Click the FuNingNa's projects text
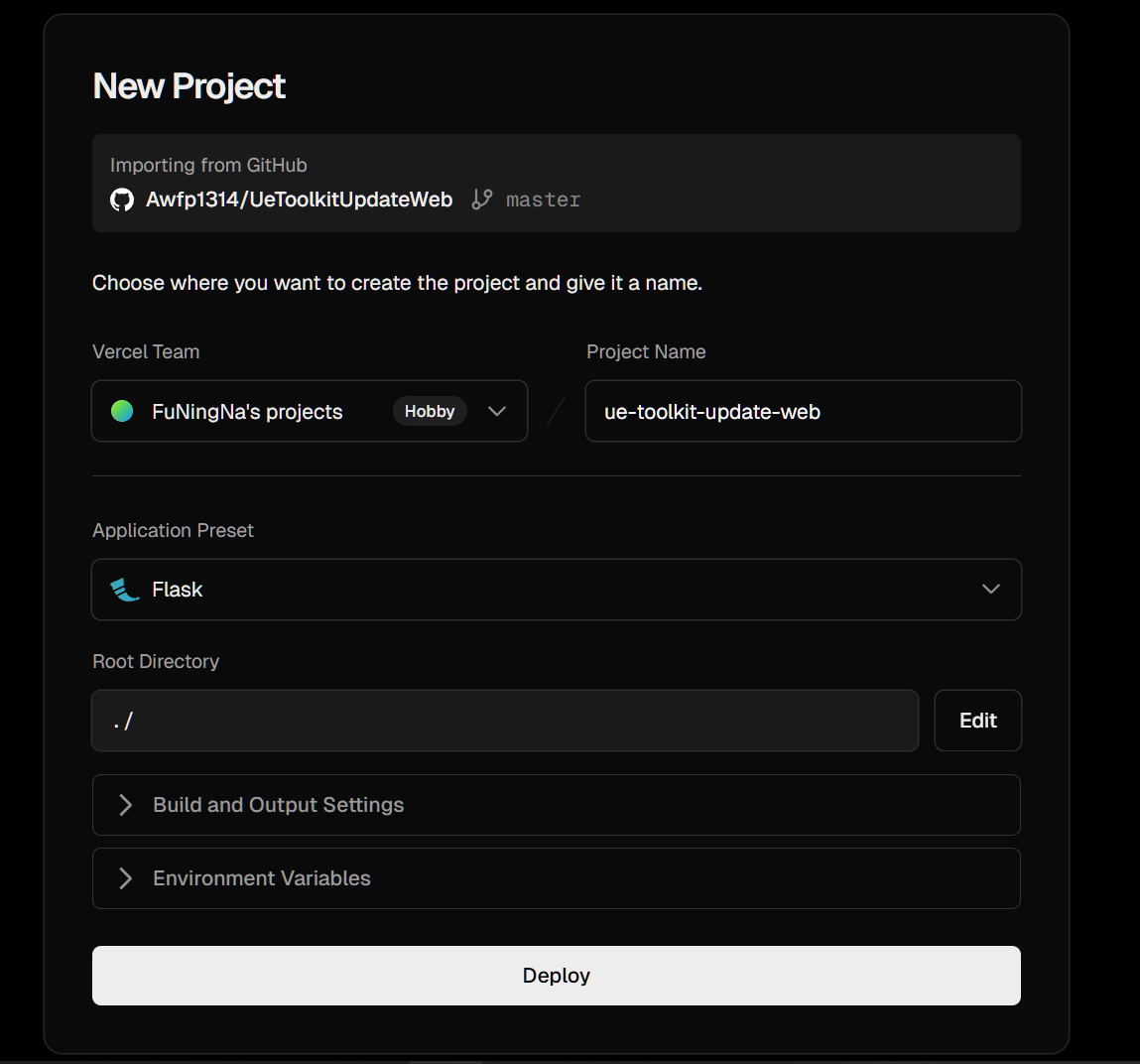Image resolution: width=1140 pixels, height=1064 pixels. click(247, 412)
